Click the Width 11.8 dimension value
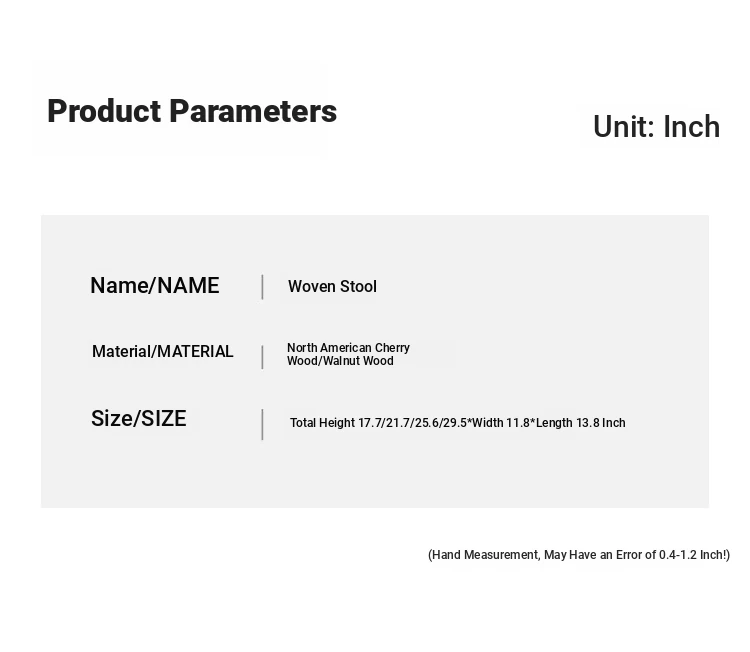 click(x=500, y=423)
